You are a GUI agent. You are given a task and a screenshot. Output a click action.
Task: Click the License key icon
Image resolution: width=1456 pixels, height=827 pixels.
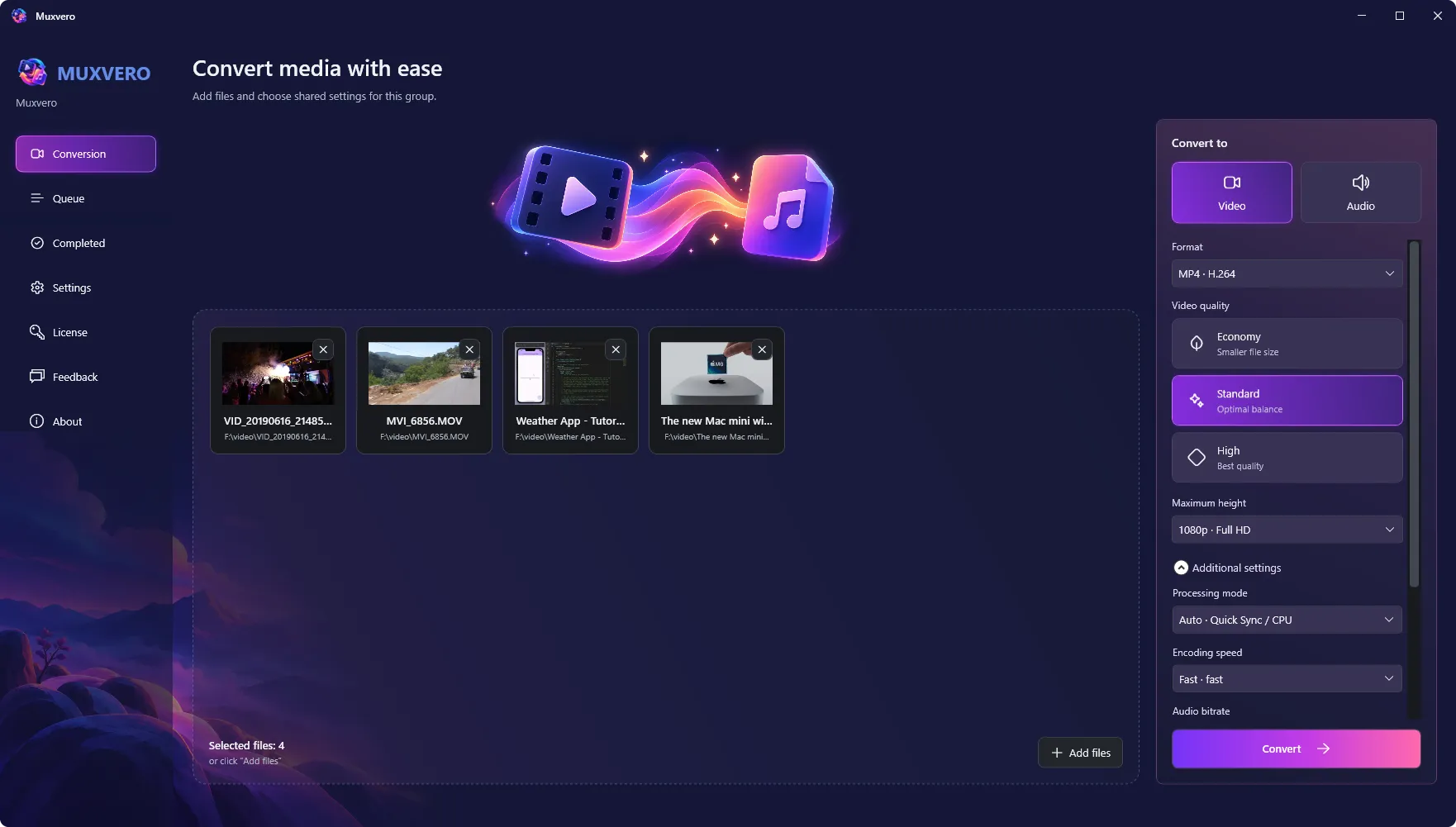pyautogui.click(x=37, y=332)
